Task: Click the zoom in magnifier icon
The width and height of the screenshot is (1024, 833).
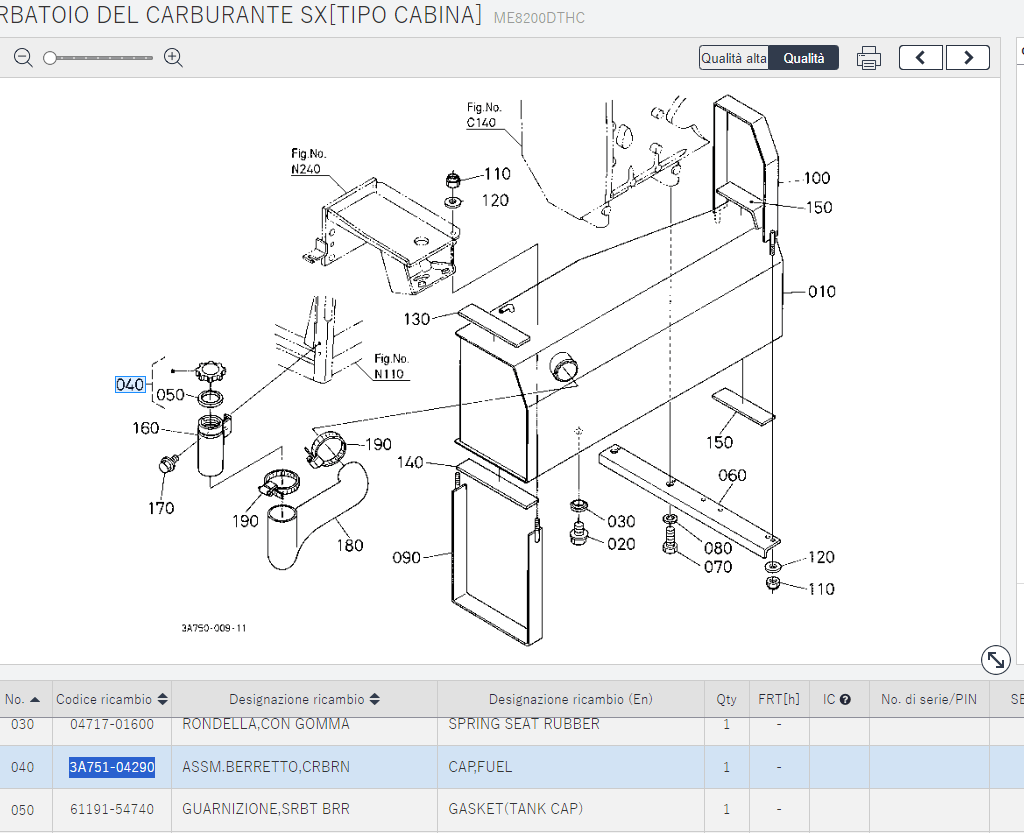Action: [173, 58]
